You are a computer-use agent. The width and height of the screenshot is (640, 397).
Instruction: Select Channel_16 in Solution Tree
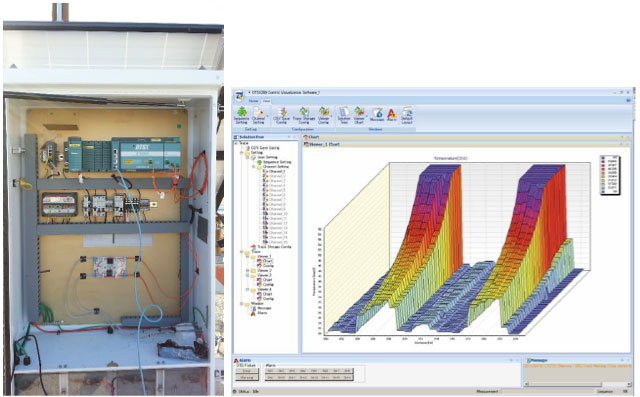275,242
